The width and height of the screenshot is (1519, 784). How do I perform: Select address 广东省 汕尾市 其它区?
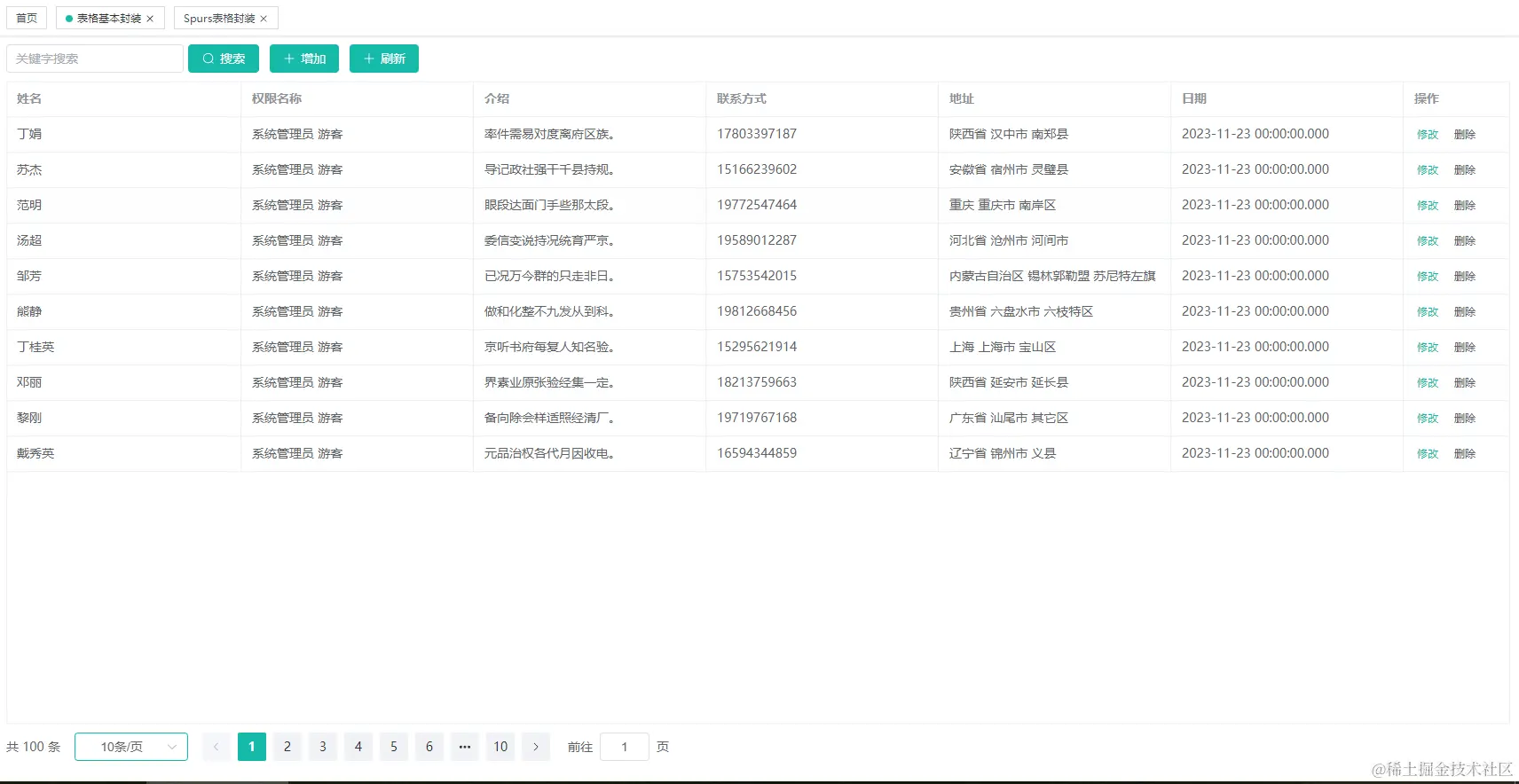point(1009,418)
